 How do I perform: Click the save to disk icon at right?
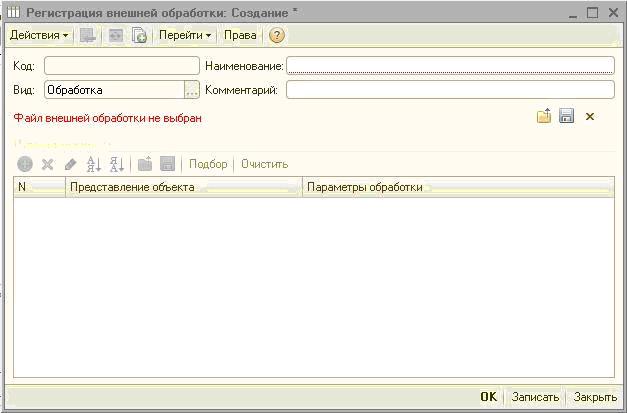pos(566,117)
